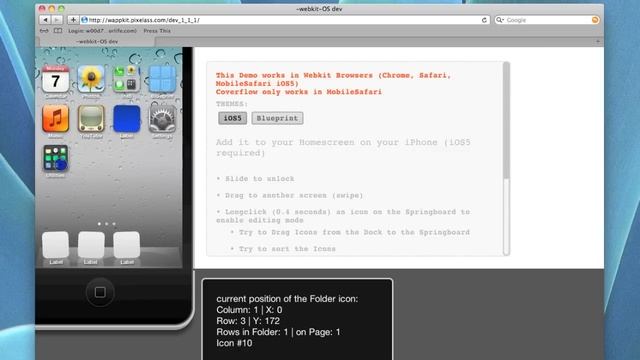
Task: Click the Google search magnifier icon
Action: tap(499, 20)
